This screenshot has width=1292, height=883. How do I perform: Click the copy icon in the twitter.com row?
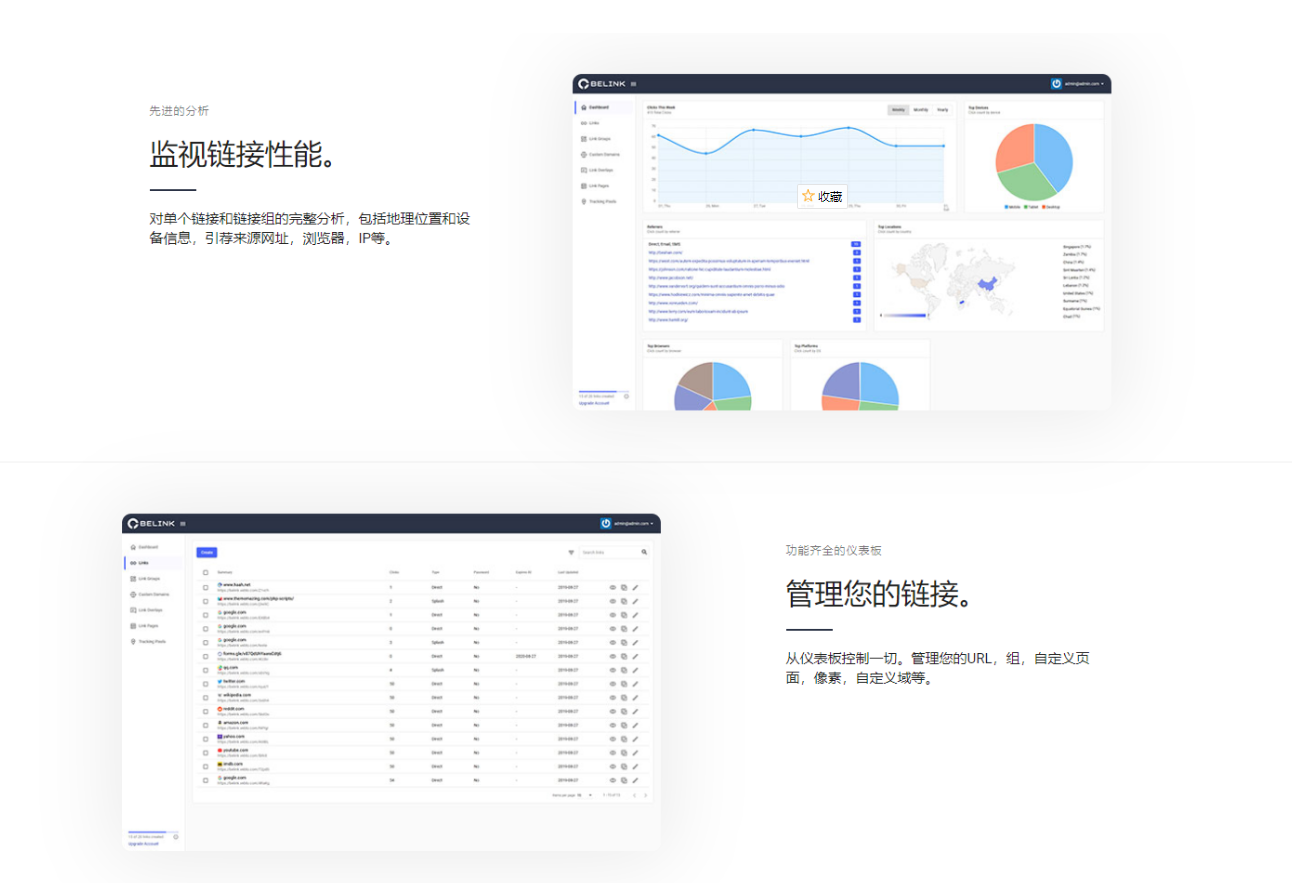[x=623, y=684]
